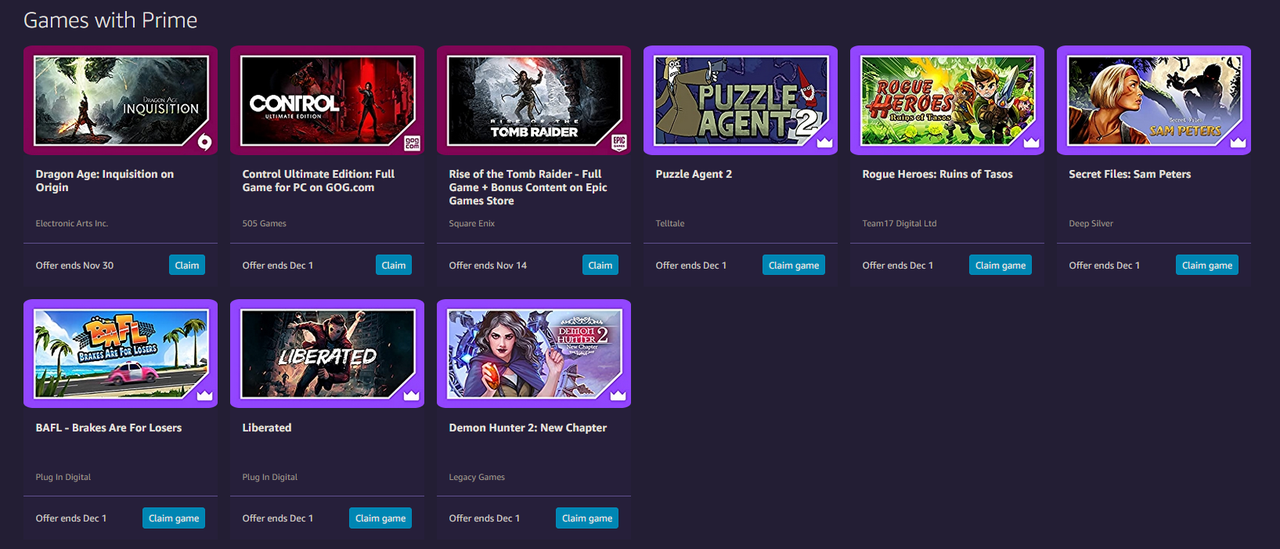Viewport: 1280px width, 549px height.
Task: Click the crown icon on Rogue Heroes card
Action: pyautogui.click(x=1031, y=143)
